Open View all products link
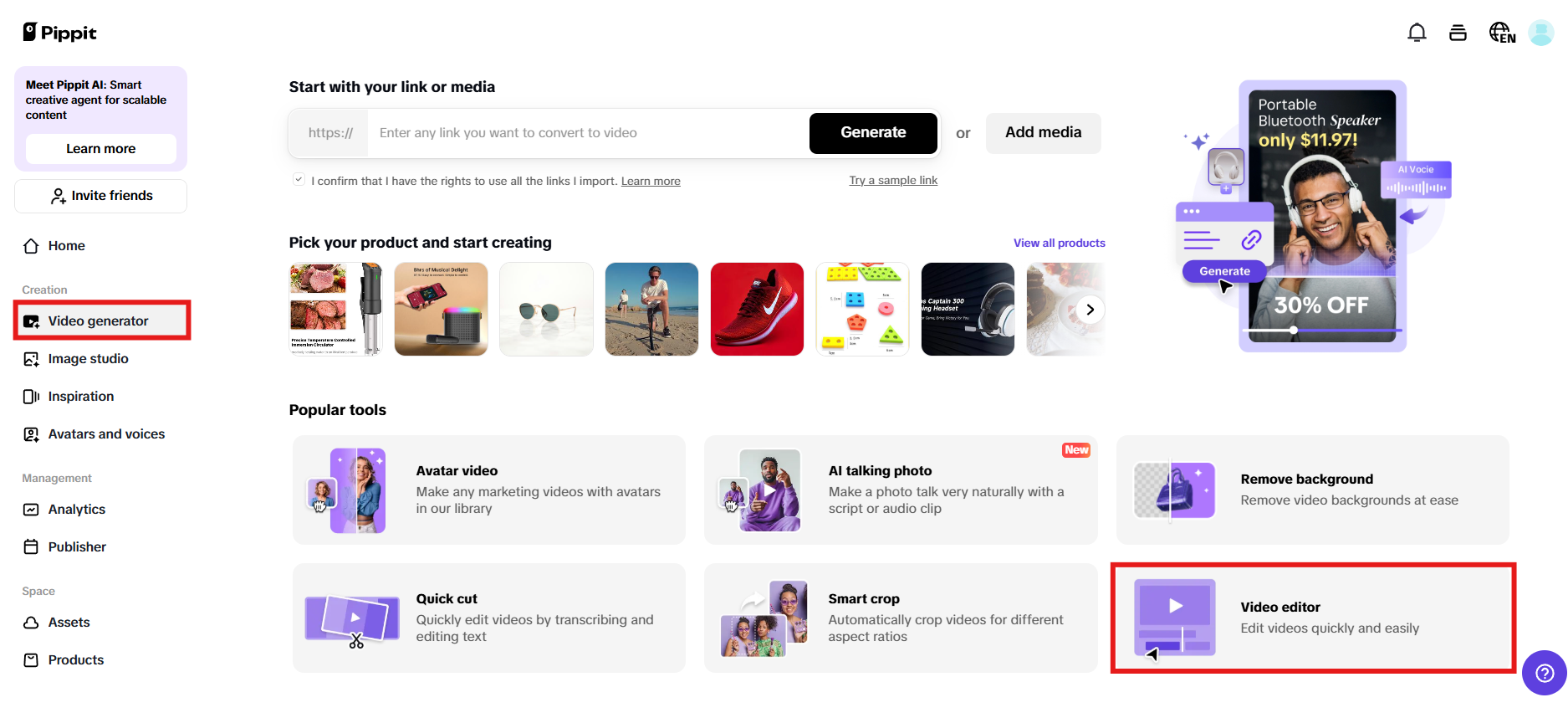This screenshot has width=1568, height=718. click(x=1059, y=244)
